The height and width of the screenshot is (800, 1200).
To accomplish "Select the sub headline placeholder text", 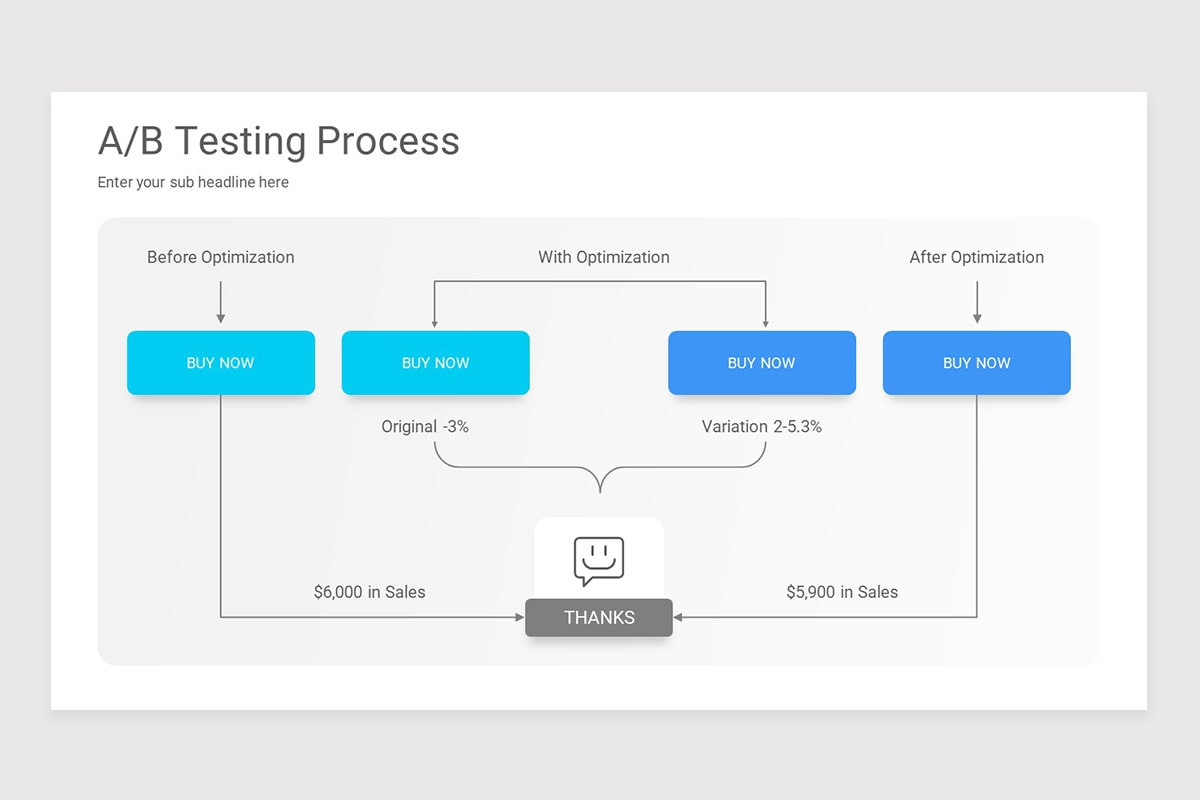I will tap(193, 182).
